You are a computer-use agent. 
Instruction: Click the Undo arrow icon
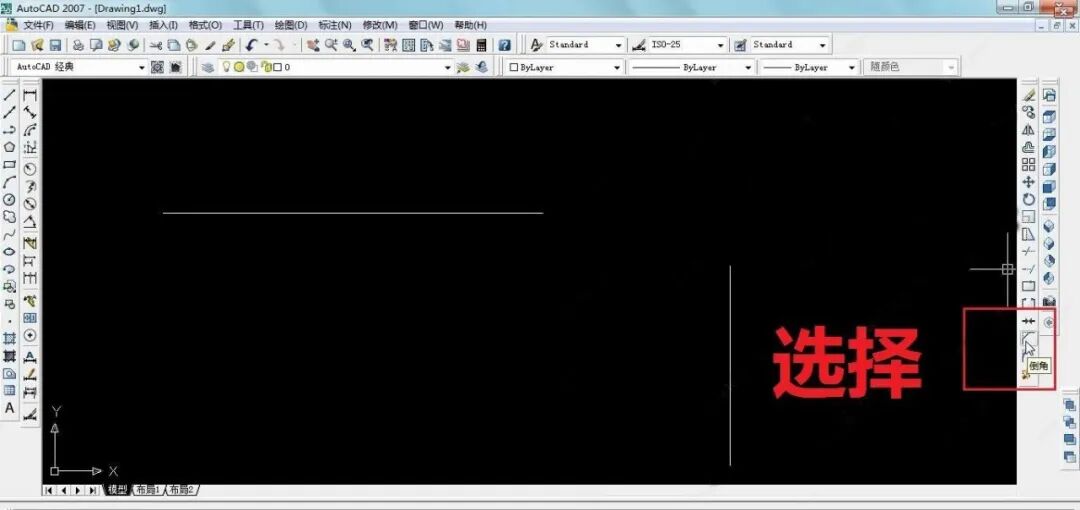coord(251,45)
